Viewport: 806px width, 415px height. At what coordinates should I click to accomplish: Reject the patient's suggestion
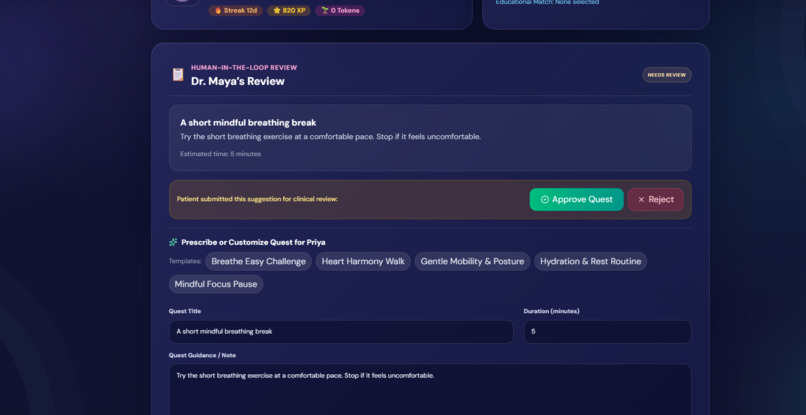pos(655,200)
